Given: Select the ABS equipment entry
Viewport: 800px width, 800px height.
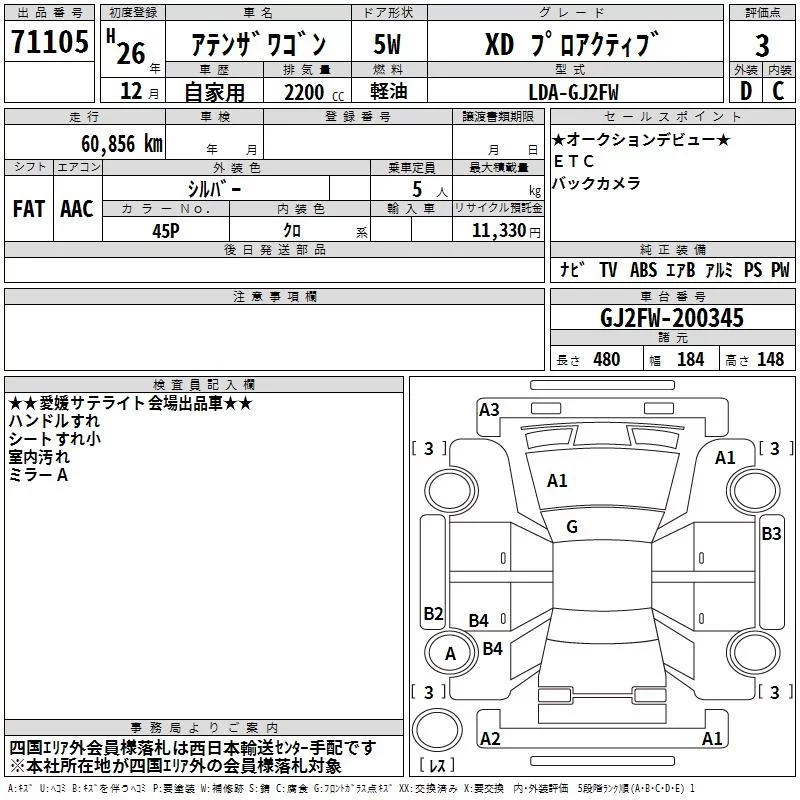Looking at the screenshot, I should pyautogui.click(x=643, y=269).
